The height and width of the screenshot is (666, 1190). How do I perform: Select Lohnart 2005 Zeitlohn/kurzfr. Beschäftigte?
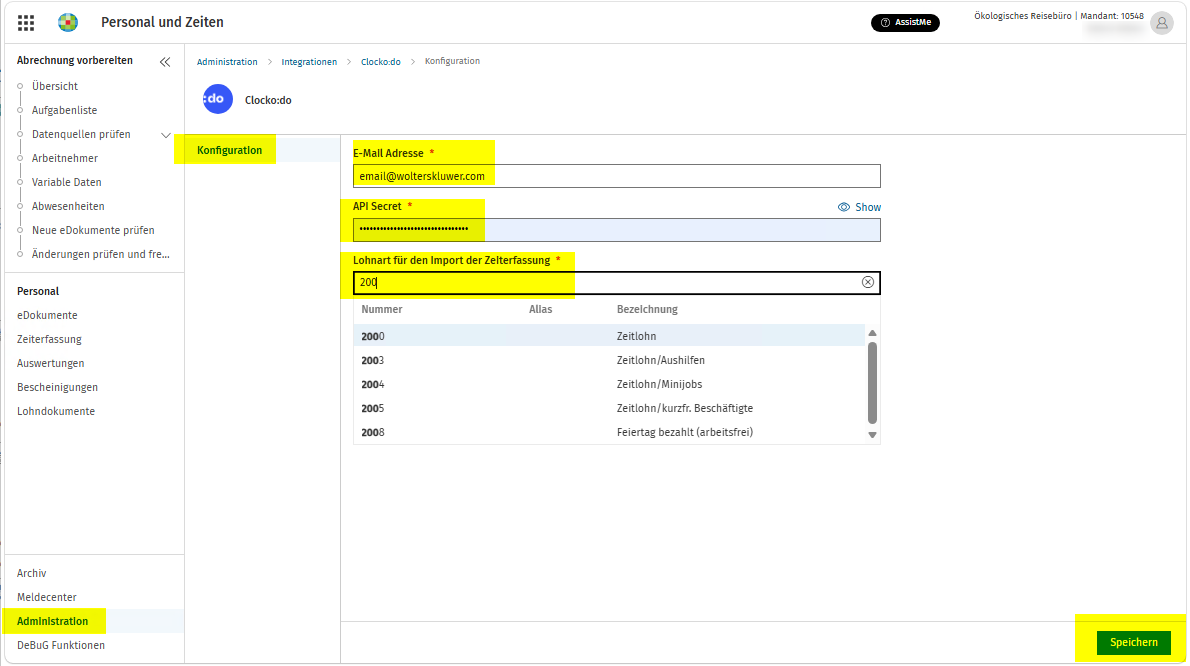[x=609, y=408]
